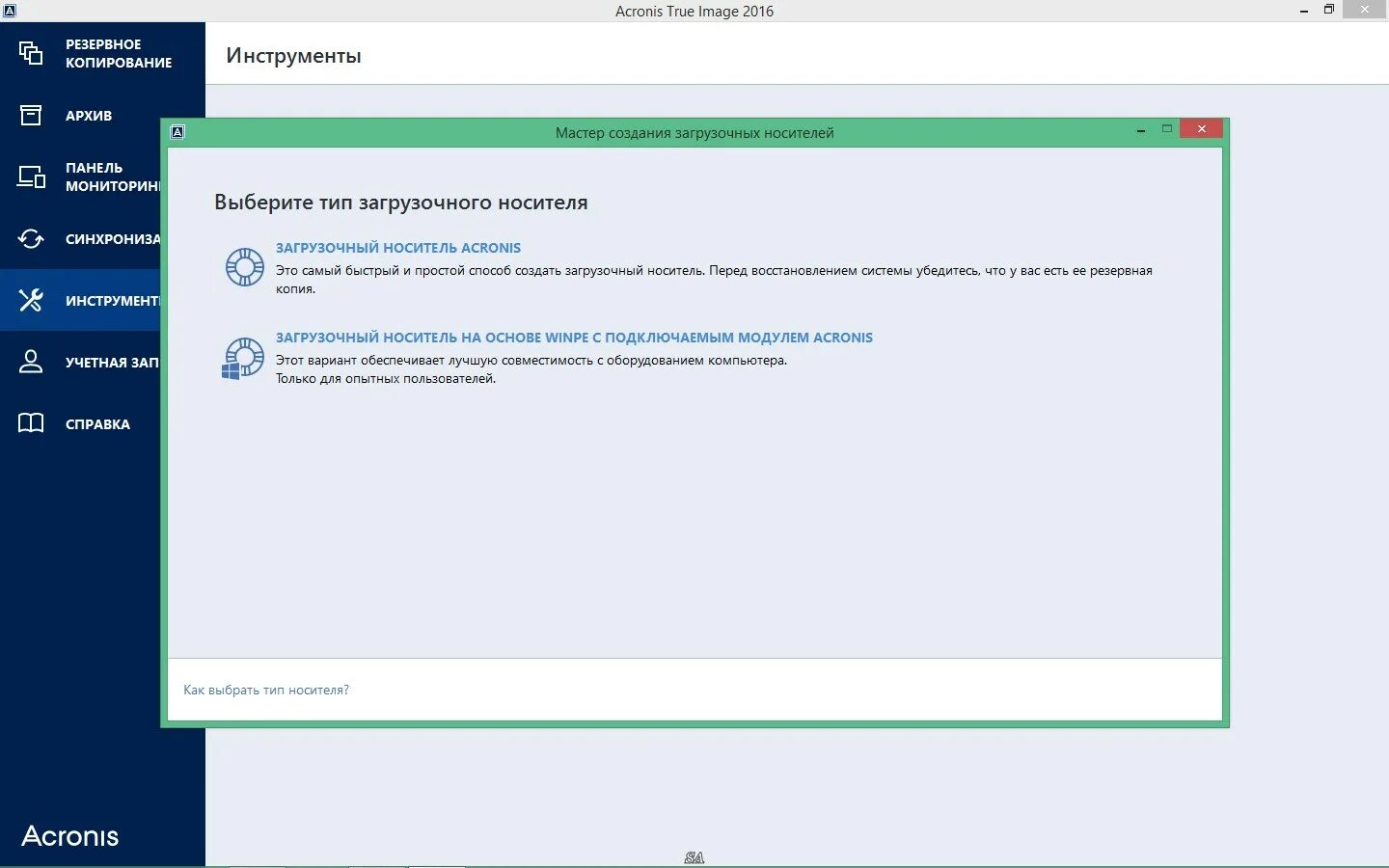The height and width of the screenshot is (868, 1389).
Task: Click the 'Инструменты' page heading
Action: (x=293, y=56)
